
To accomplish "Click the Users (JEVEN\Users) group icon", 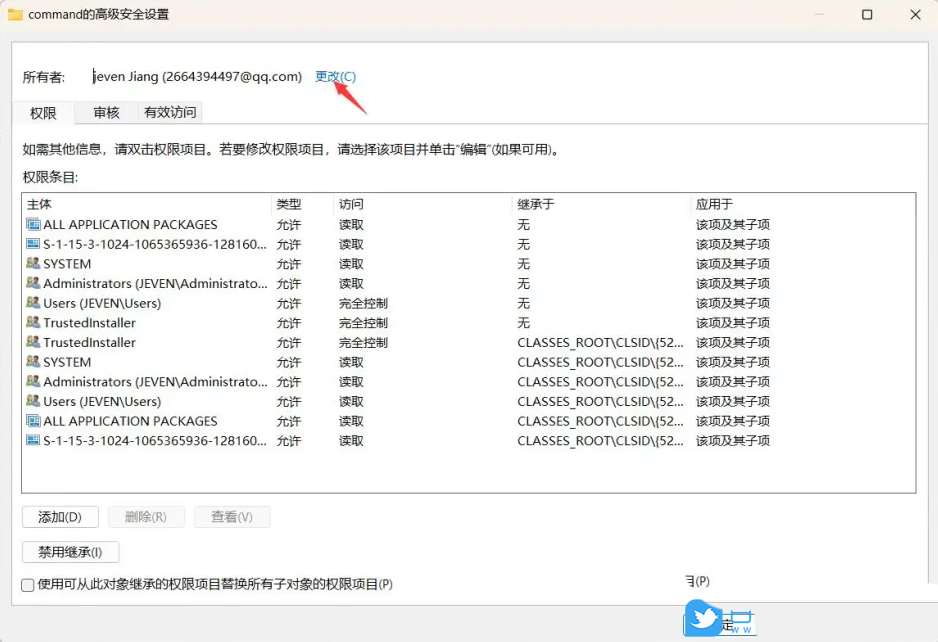I will 33,303.
